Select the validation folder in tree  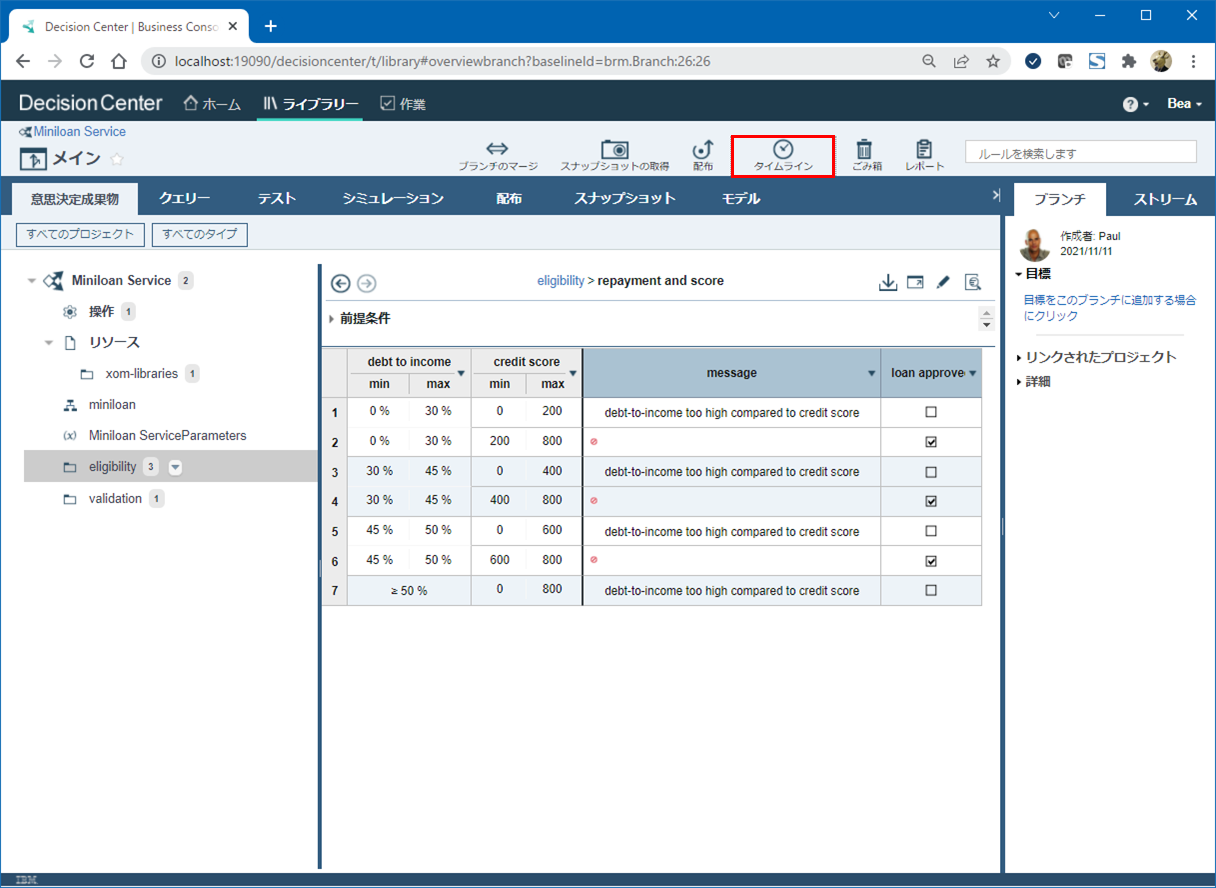(x=115, y=498)
